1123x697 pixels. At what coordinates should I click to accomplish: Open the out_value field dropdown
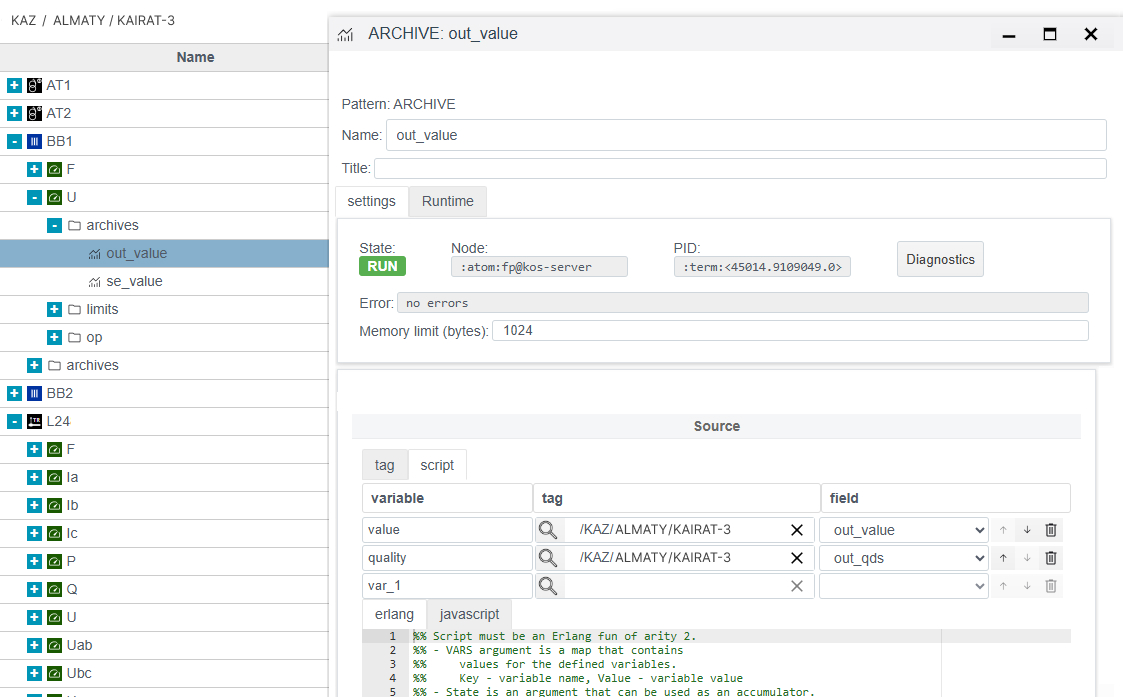[903, 530]
